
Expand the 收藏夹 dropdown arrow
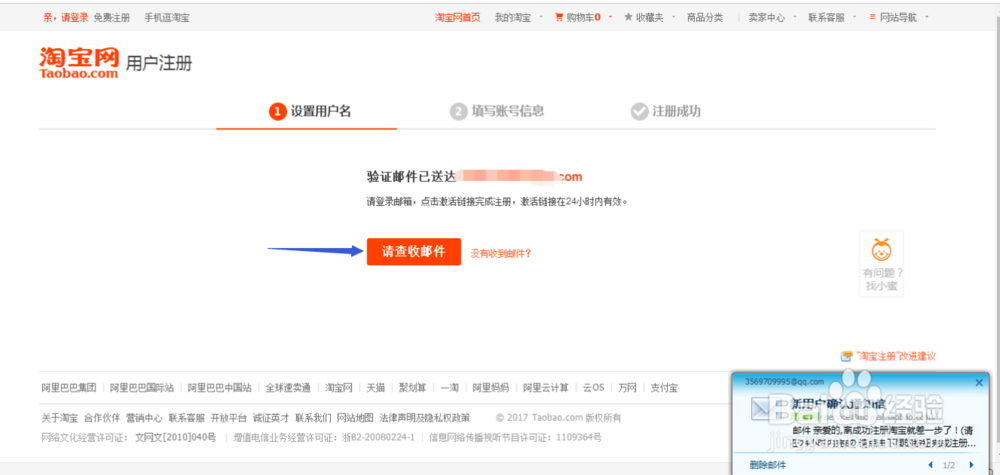[673, 17]
